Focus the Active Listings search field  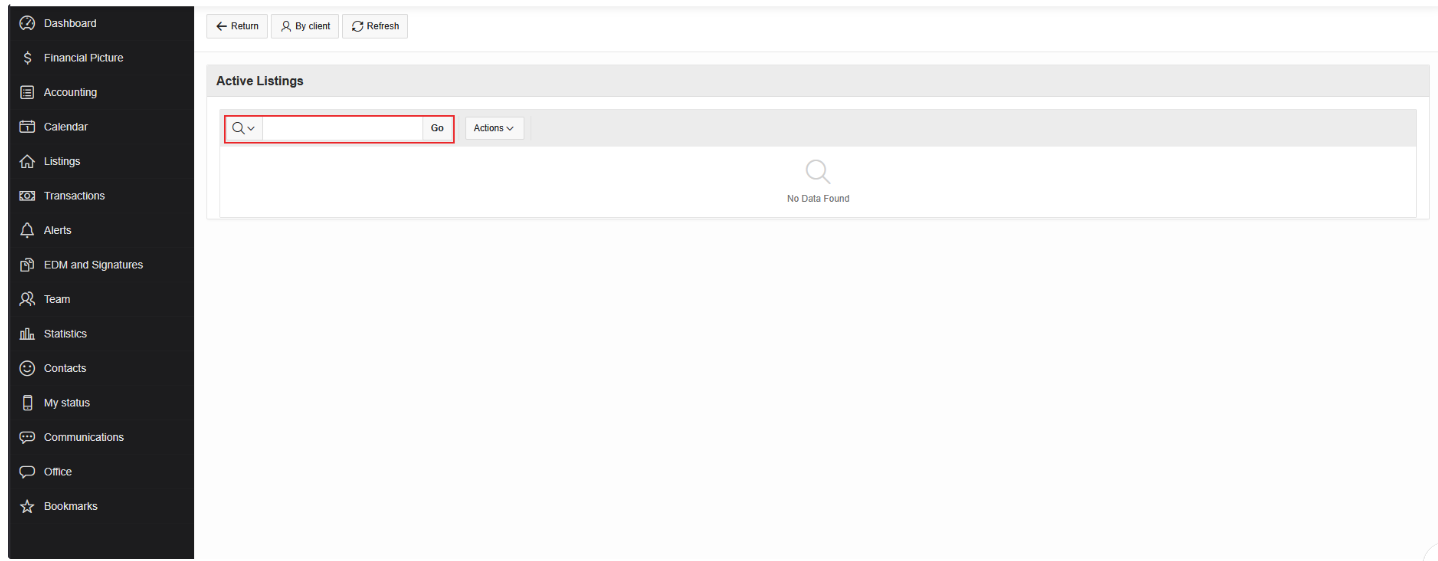[342, 128]
